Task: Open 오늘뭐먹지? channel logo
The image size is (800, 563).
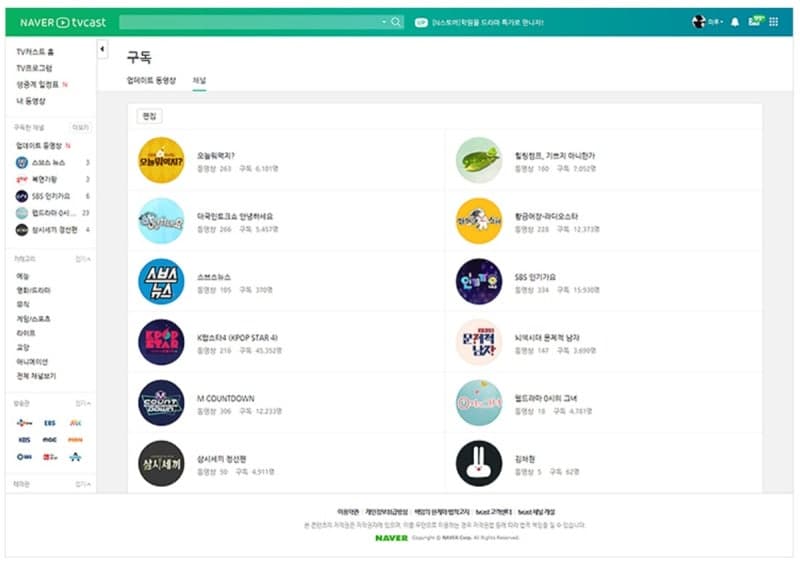Action: coord(161,160)
